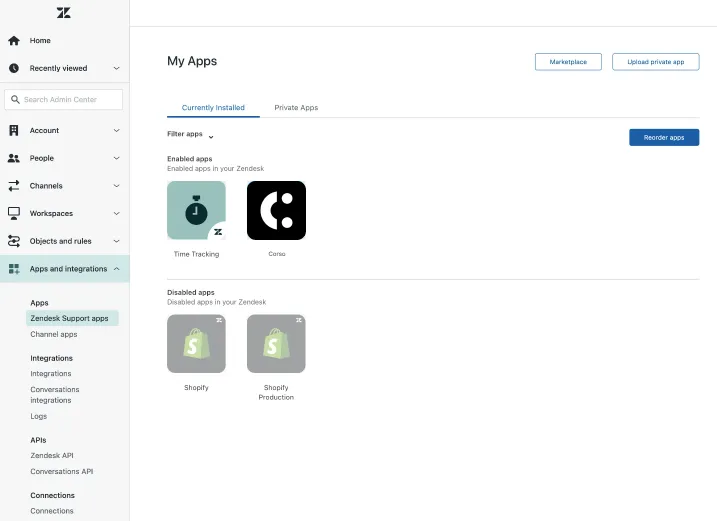Click the search magnifier icon

pyautogui.click(x=15, y=99)
